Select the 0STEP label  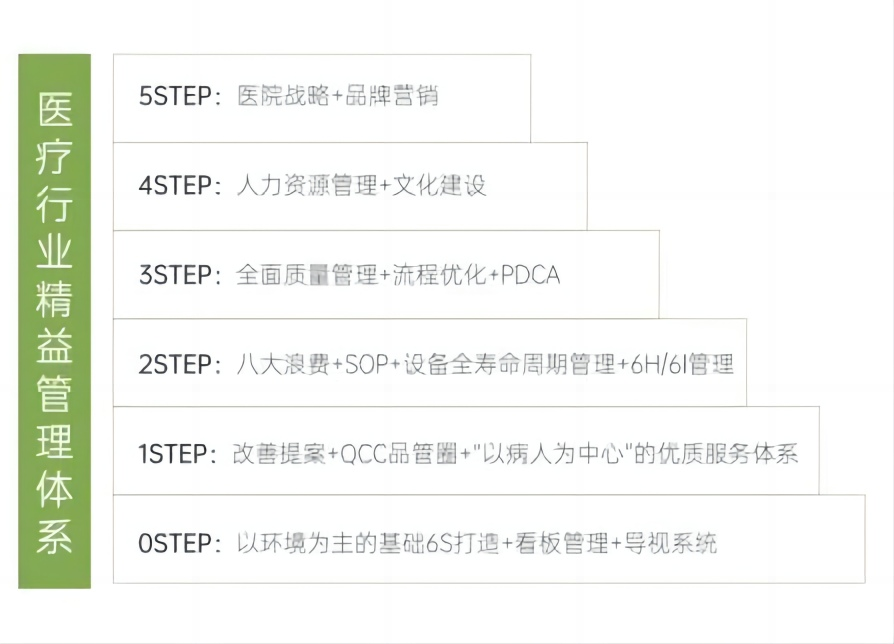coord(175,543)
